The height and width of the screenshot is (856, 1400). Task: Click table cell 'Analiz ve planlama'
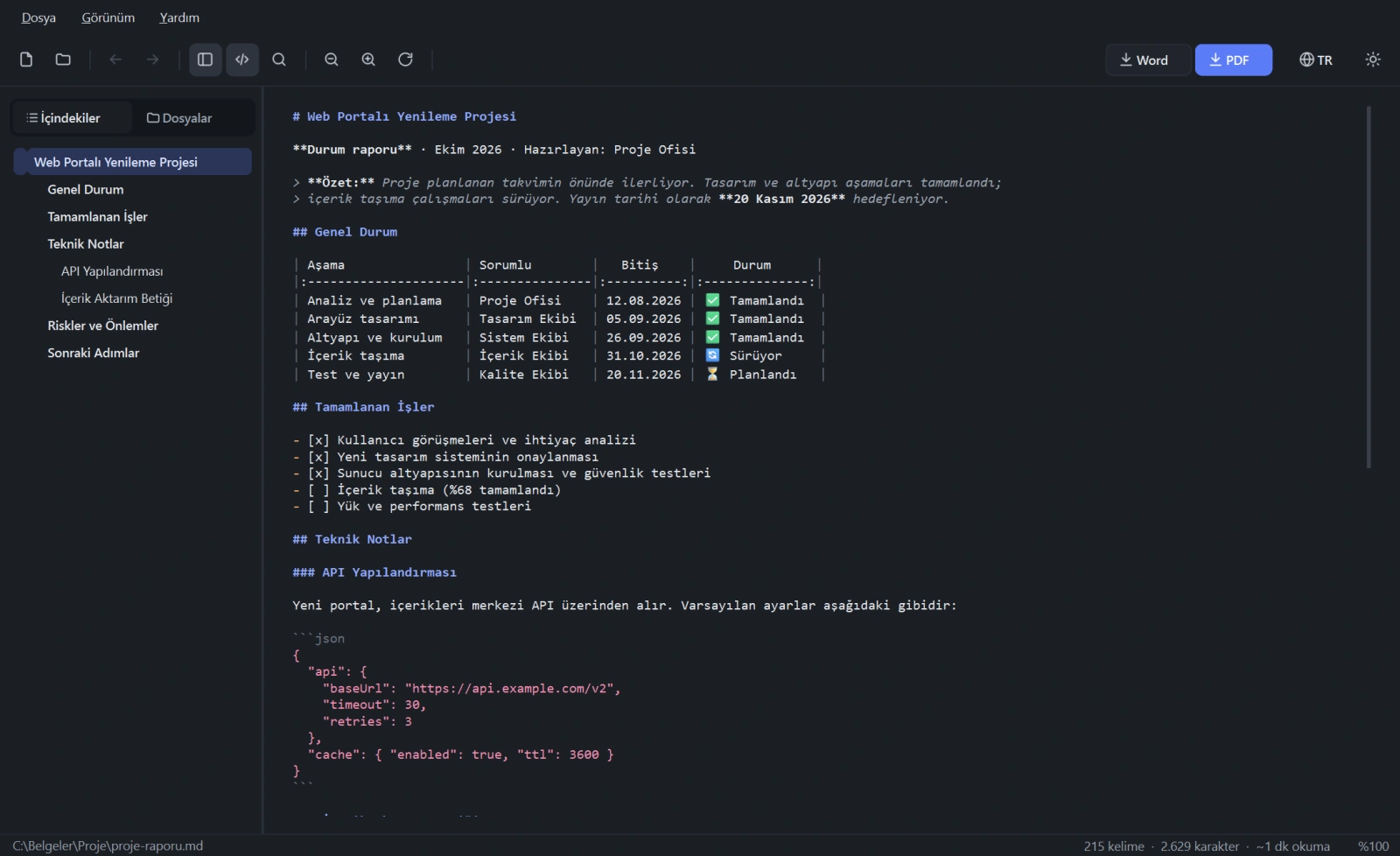(x=374, y=300)
